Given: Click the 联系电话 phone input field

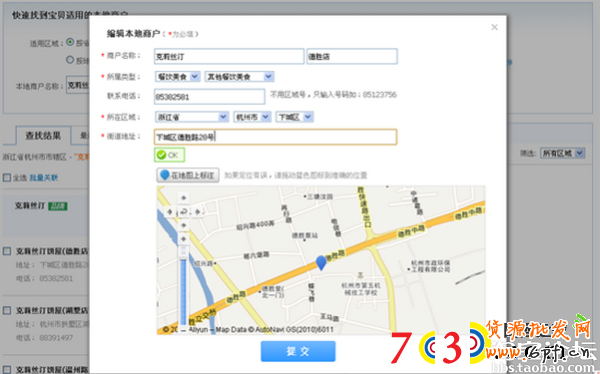Looking at the screenshot, I should (209, 97).
